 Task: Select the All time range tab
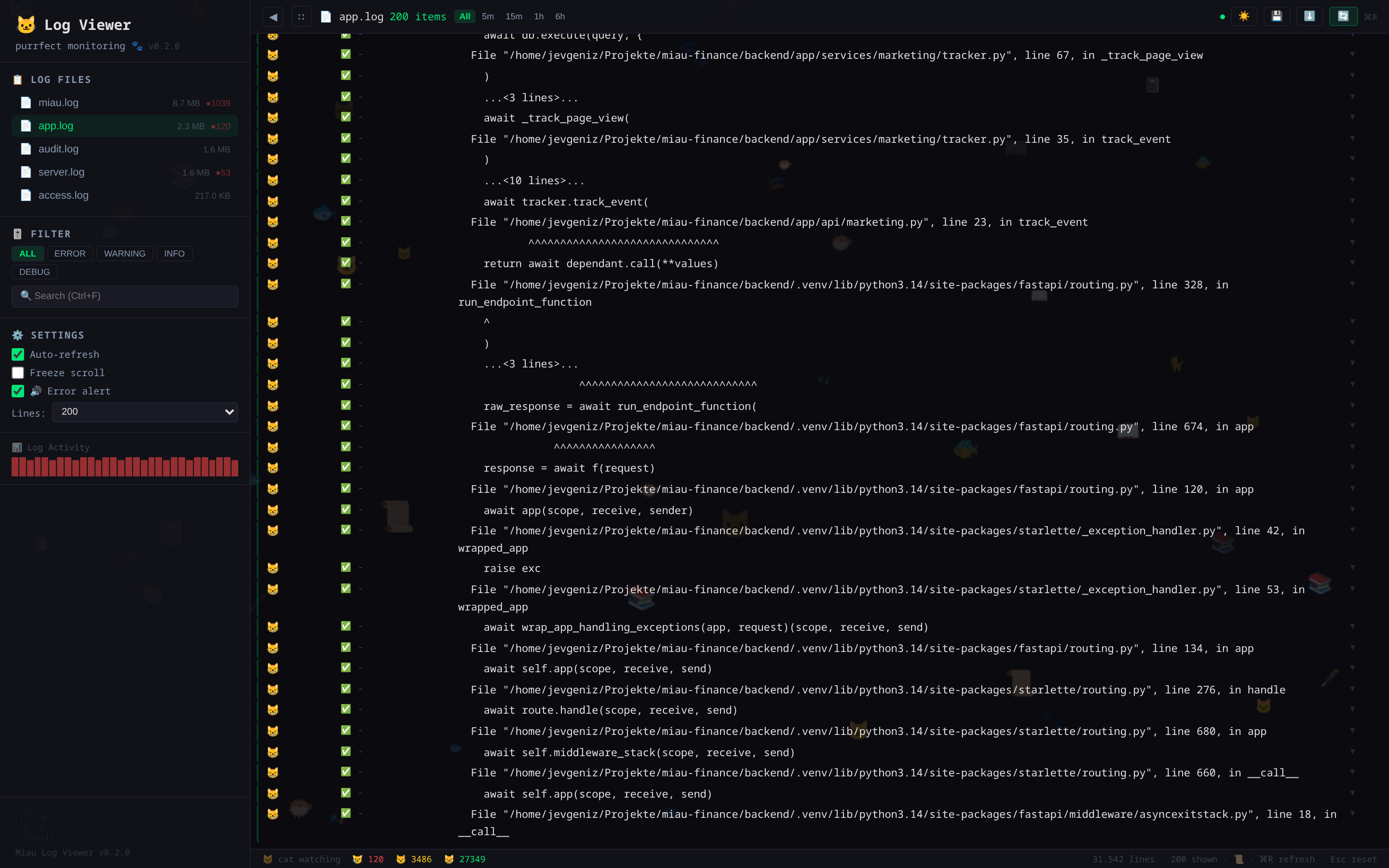(464, 17)
